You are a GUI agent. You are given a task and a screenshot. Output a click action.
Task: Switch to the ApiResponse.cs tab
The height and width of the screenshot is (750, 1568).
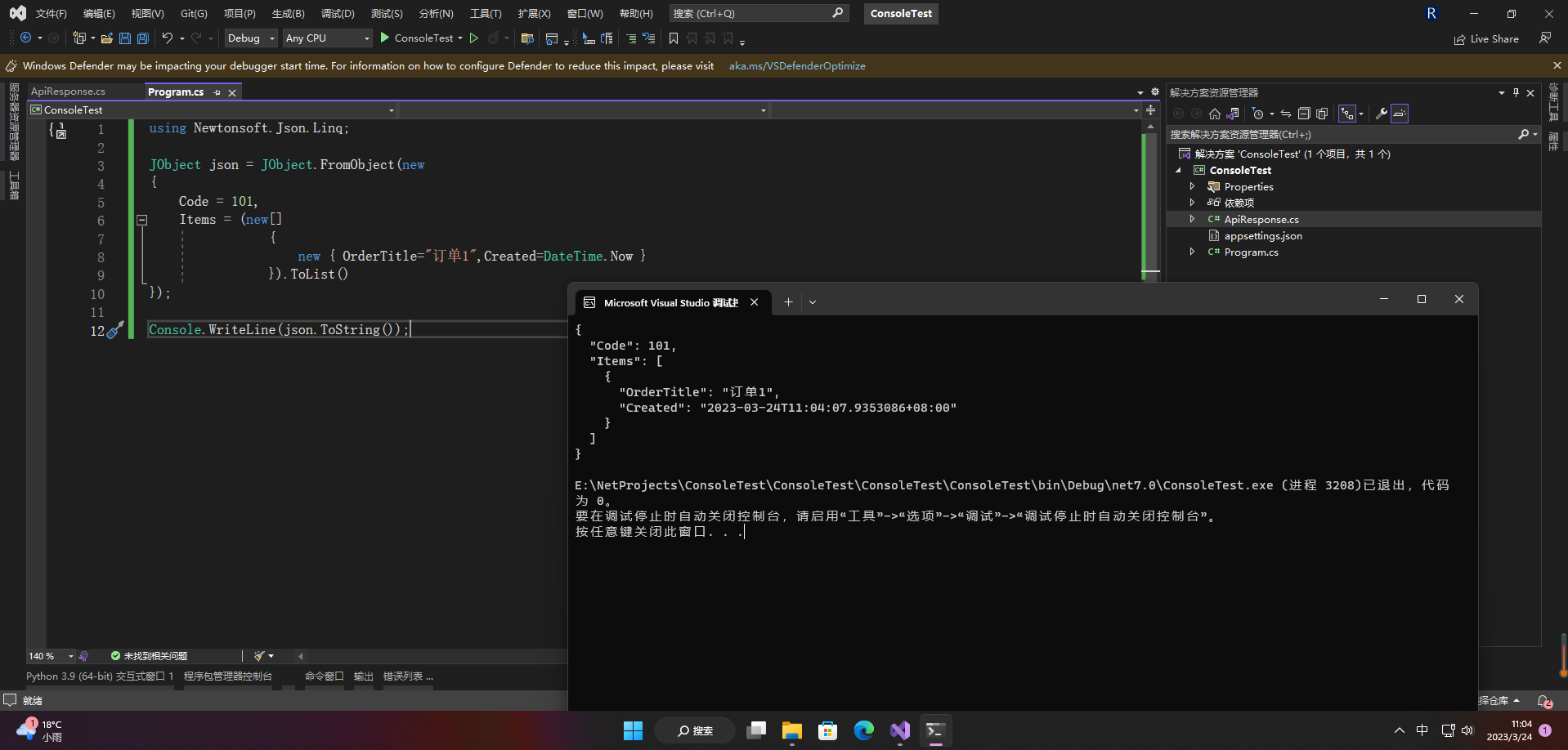point(69,92)
